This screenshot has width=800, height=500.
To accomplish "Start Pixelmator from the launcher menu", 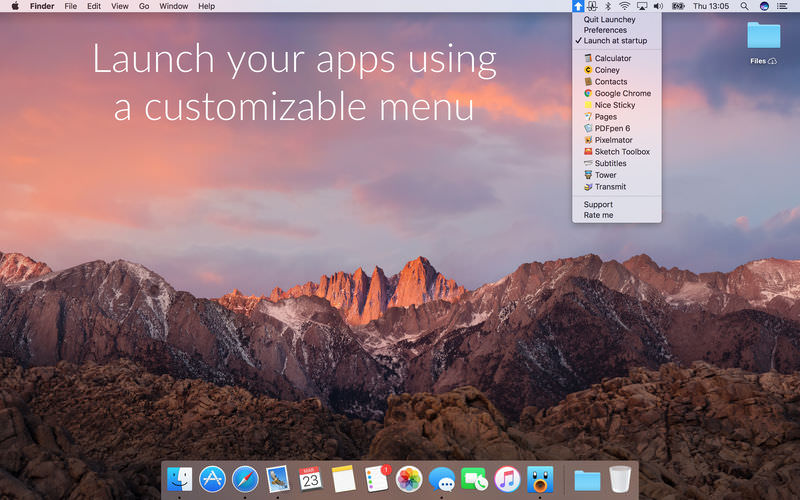I will pyautogui.click(x=614, y=140).
